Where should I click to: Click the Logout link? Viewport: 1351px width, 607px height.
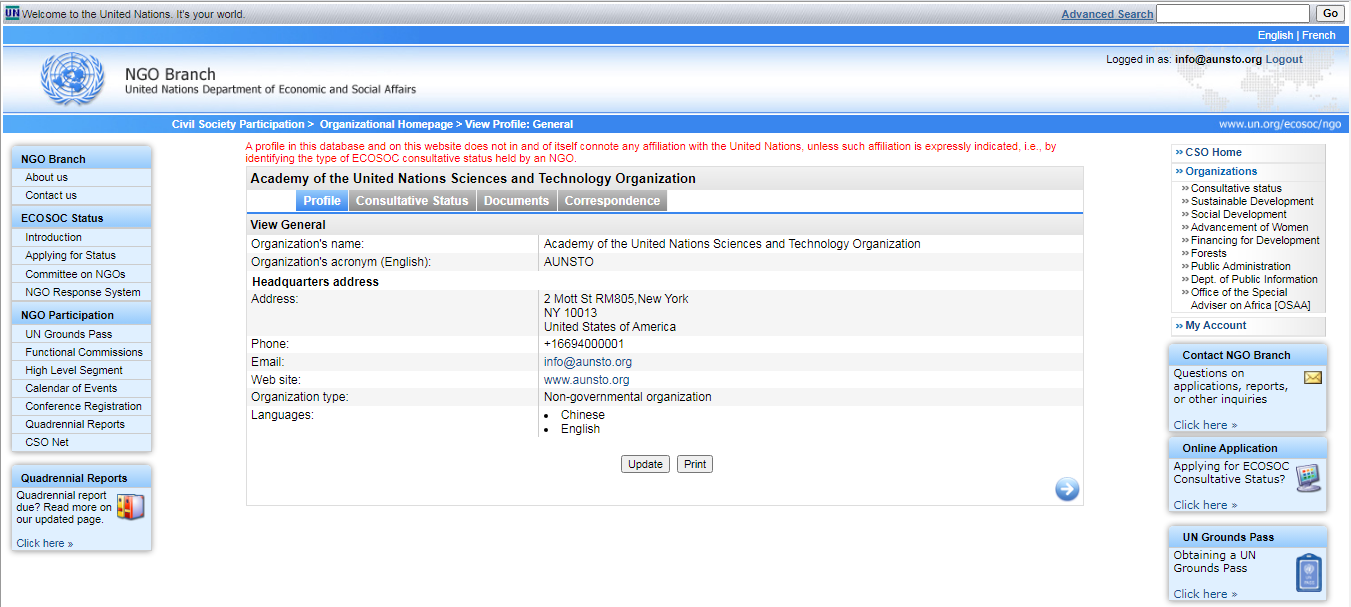1284,59
